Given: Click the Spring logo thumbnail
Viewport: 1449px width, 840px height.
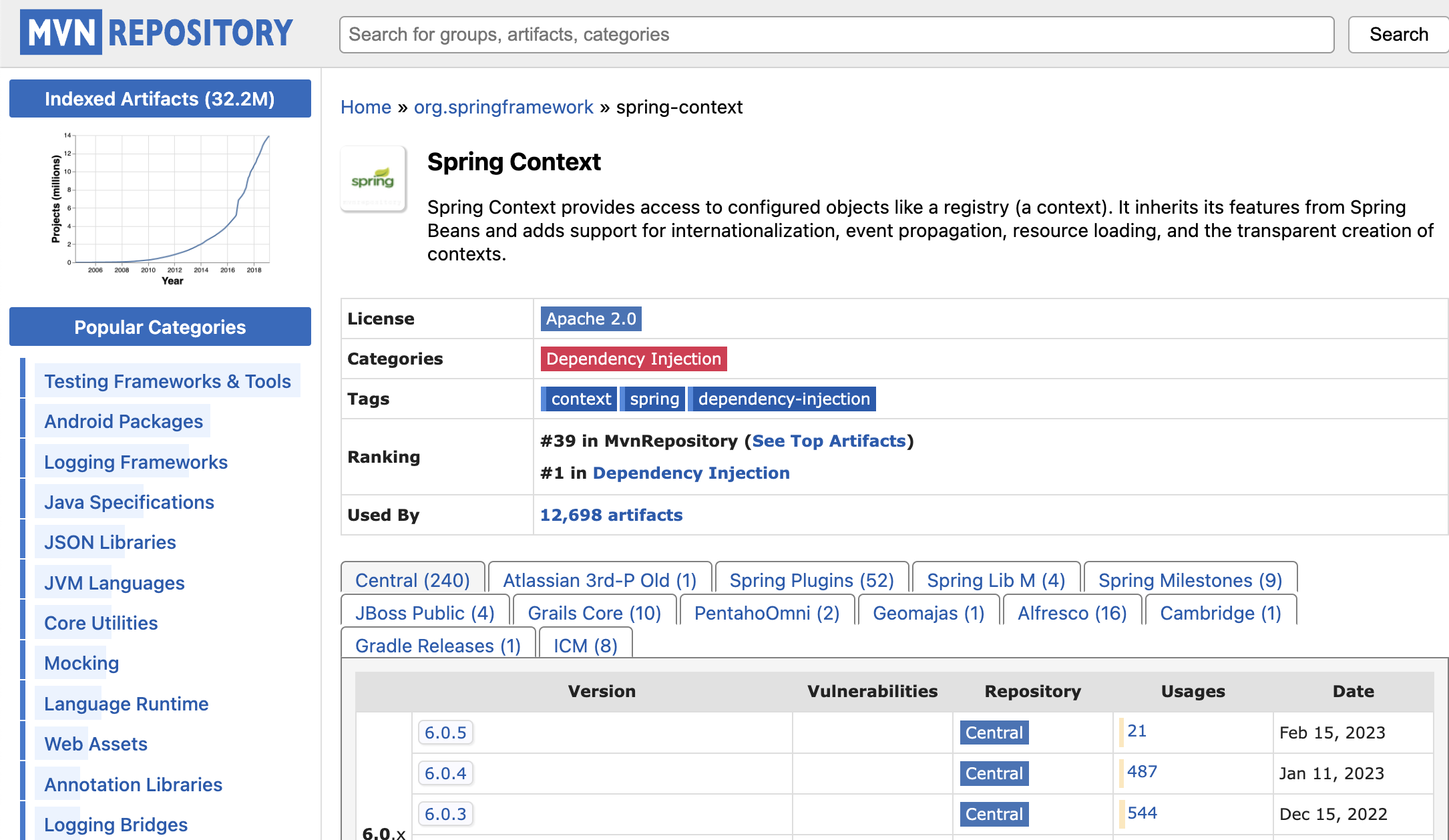Looking at the screenshot, I should [373, 179].
